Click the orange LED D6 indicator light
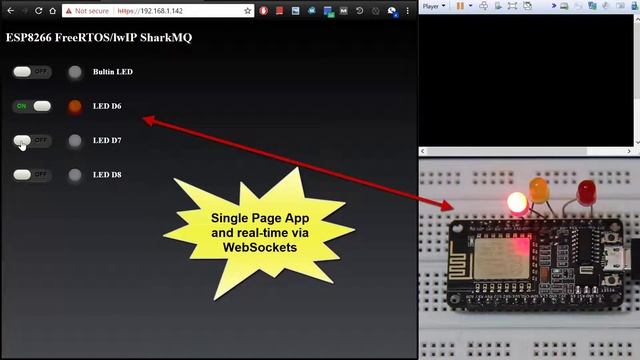Image resolution: width=640 pixels, height=360 pixels. coord(75,107)
